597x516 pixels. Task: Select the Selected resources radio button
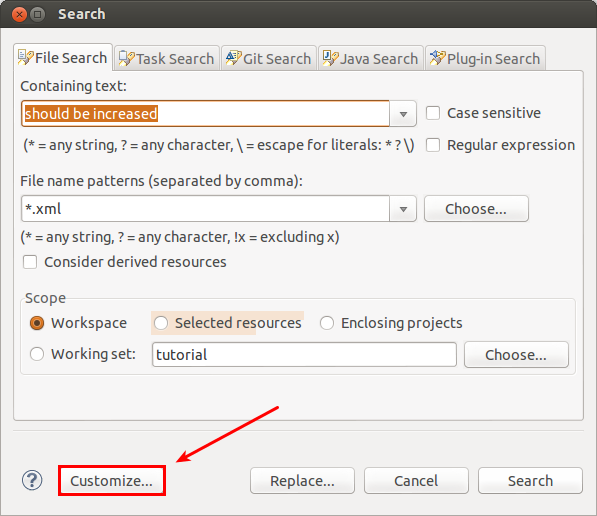tap(161, 323)
